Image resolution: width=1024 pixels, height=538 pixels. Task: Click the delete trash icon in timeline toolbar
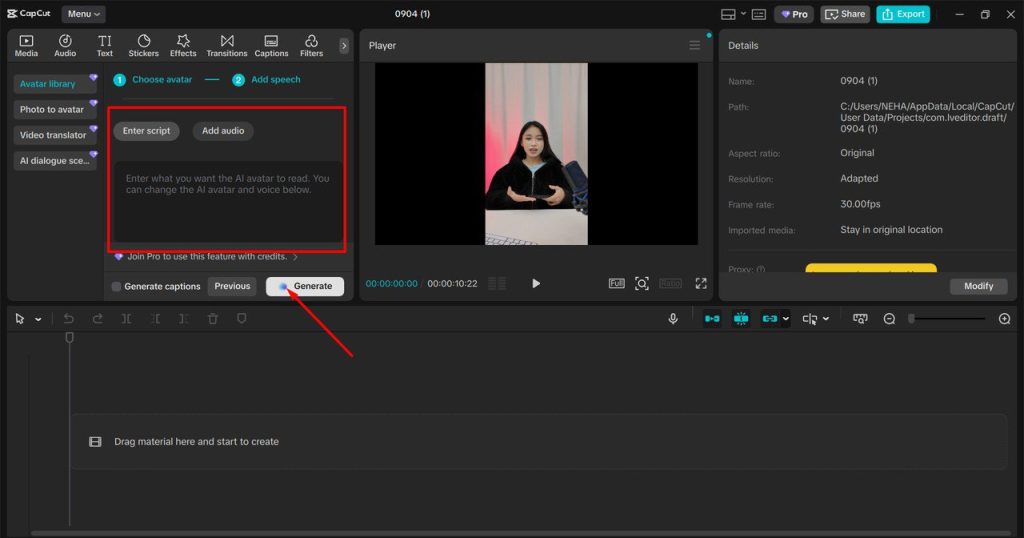[x=212, y=319]
